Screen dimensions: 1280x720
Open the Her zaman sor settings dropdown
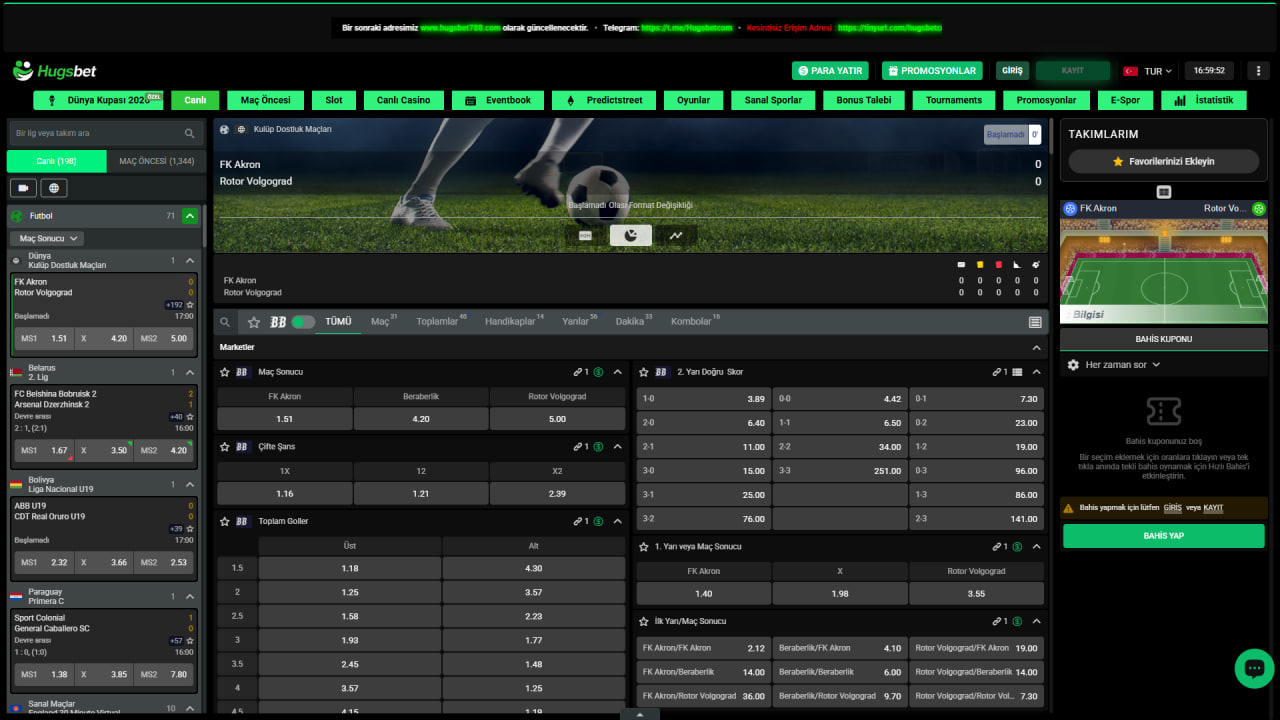click(x=1115, y=365)
